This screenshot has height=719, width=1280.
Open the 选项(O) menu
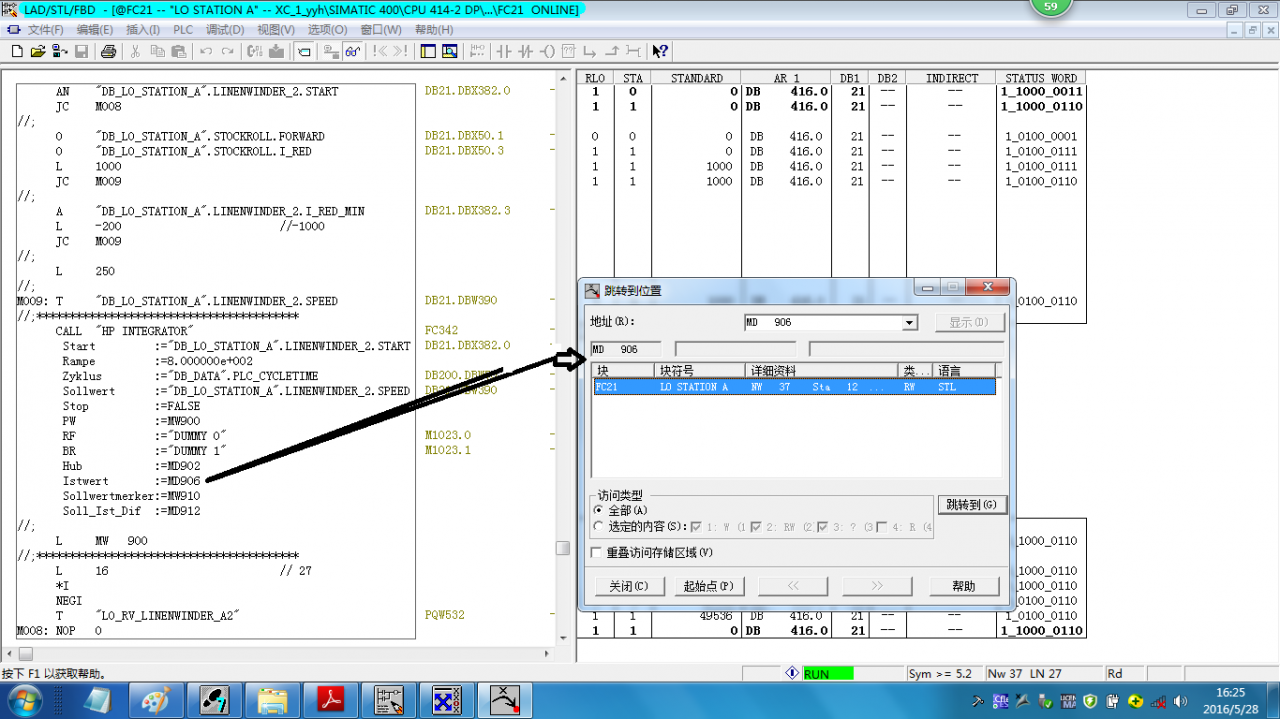point(327,30)
